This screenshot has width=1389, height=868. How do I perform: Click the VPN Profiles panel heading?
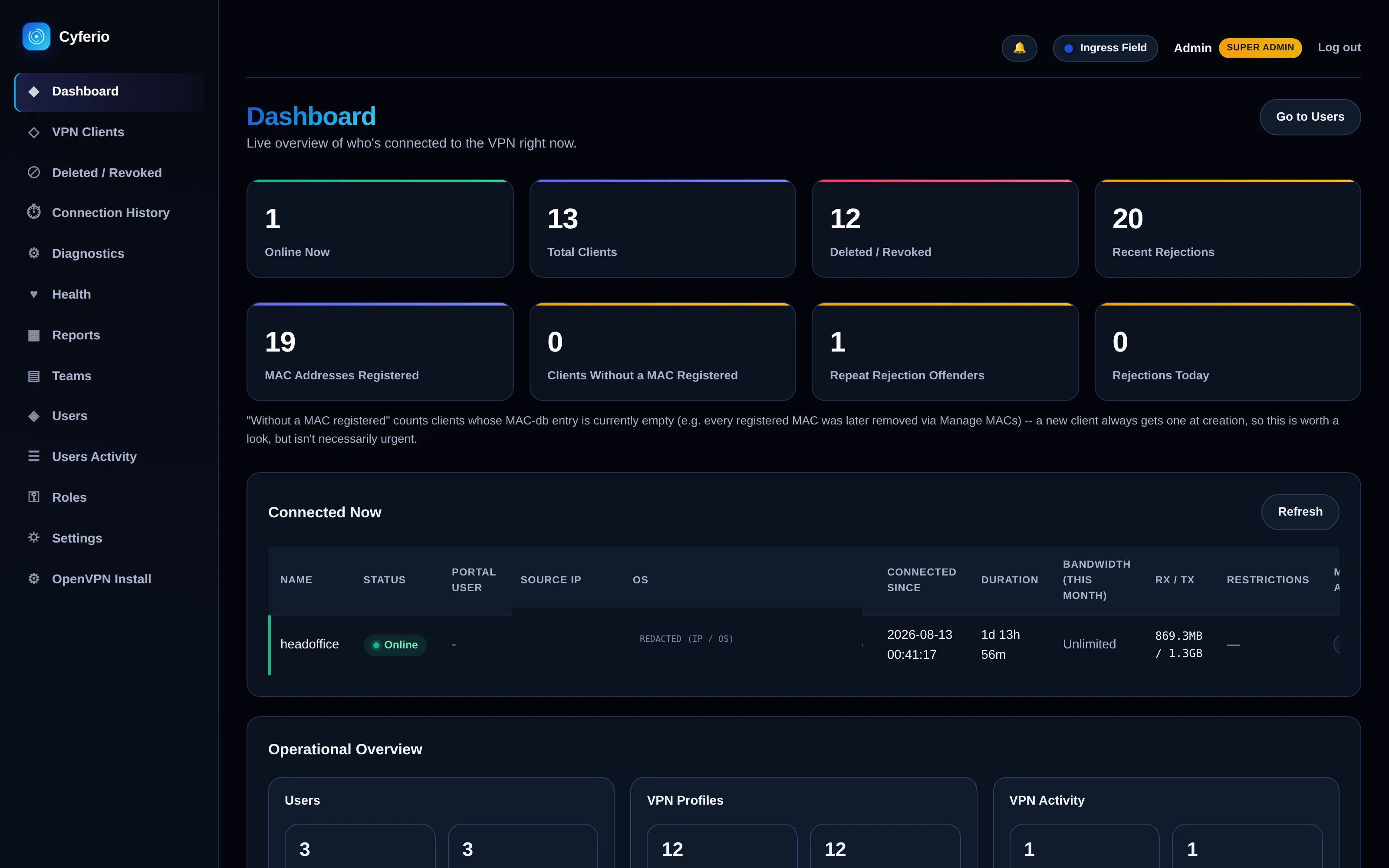click(685, 800)
